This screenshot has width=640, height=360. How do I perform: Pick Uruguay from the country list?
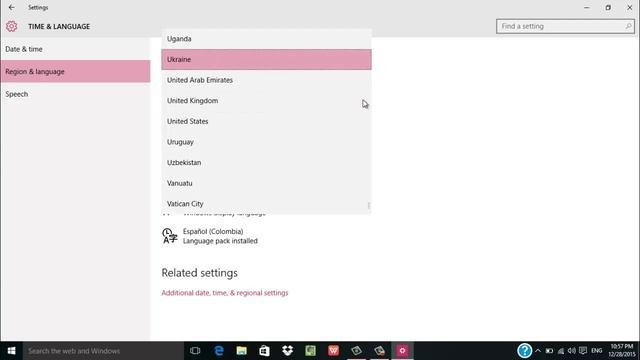266,142
